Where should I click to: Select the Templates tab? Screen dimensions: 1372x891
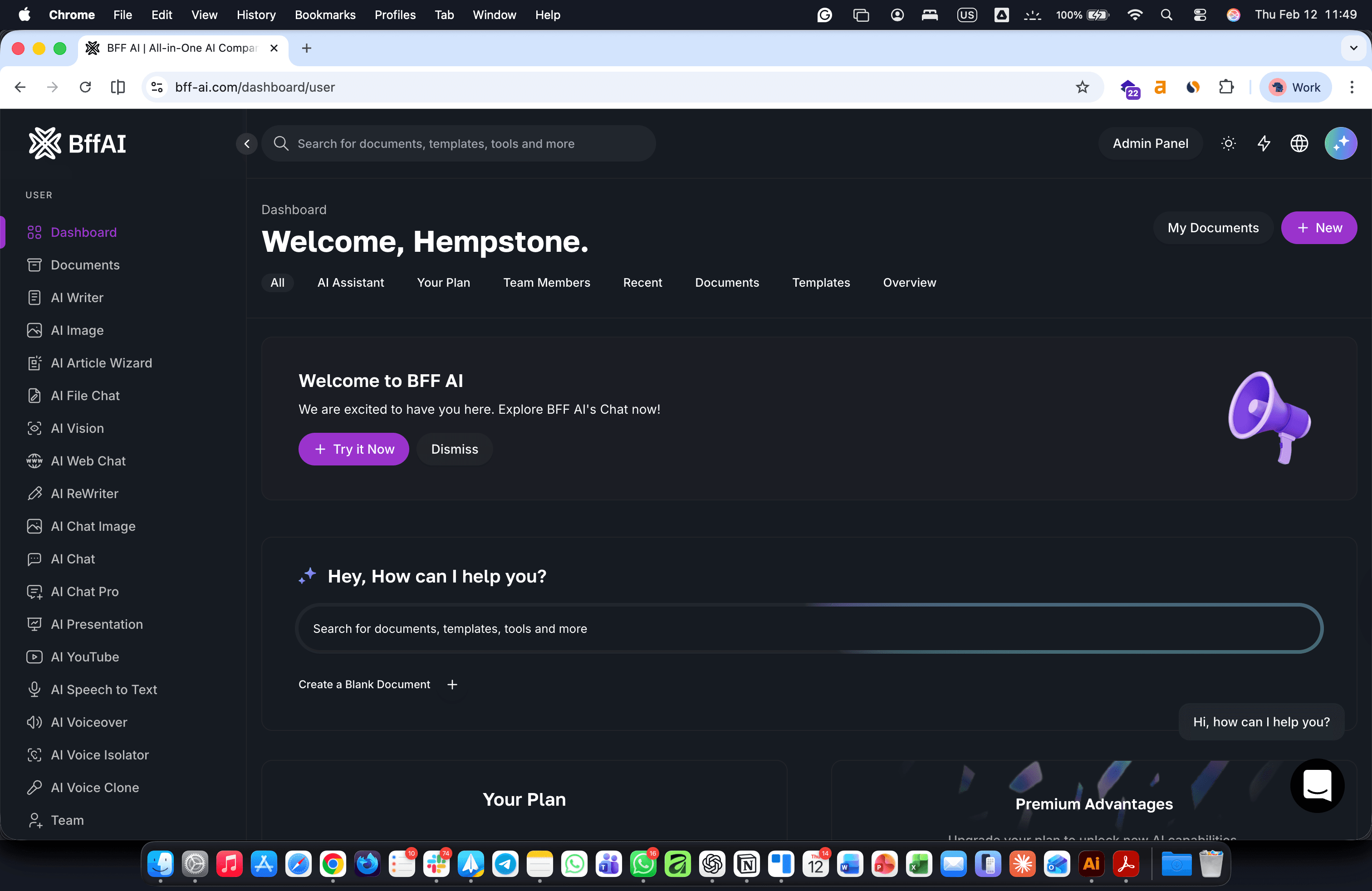(x=820, y=282)
